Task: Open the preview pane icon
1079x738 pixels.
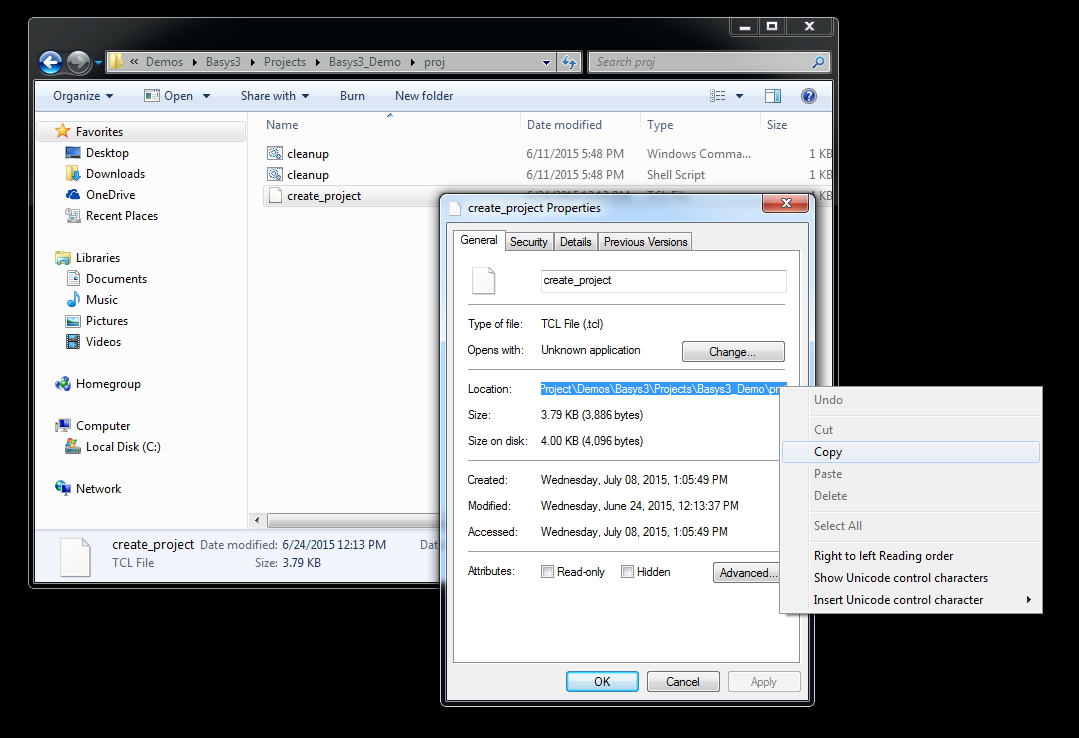Action: pos(771,95)
